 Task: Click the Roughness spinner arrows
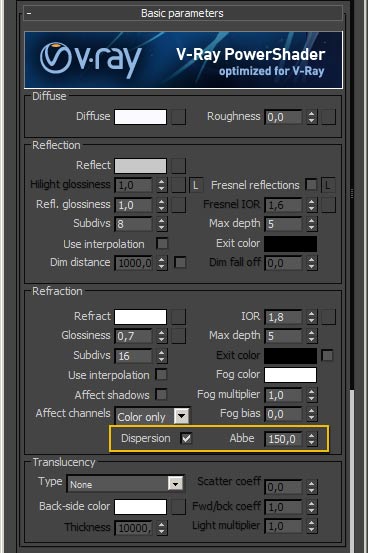311,117
